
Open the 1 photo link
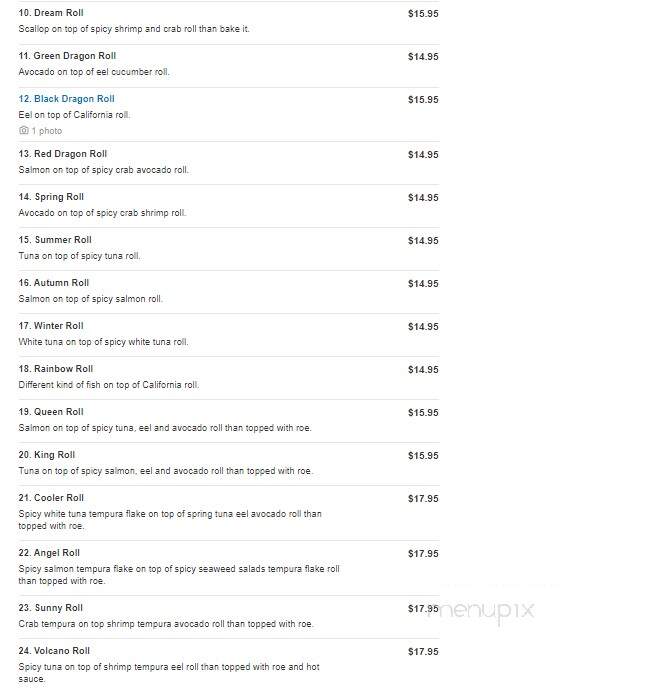(47, 131)
